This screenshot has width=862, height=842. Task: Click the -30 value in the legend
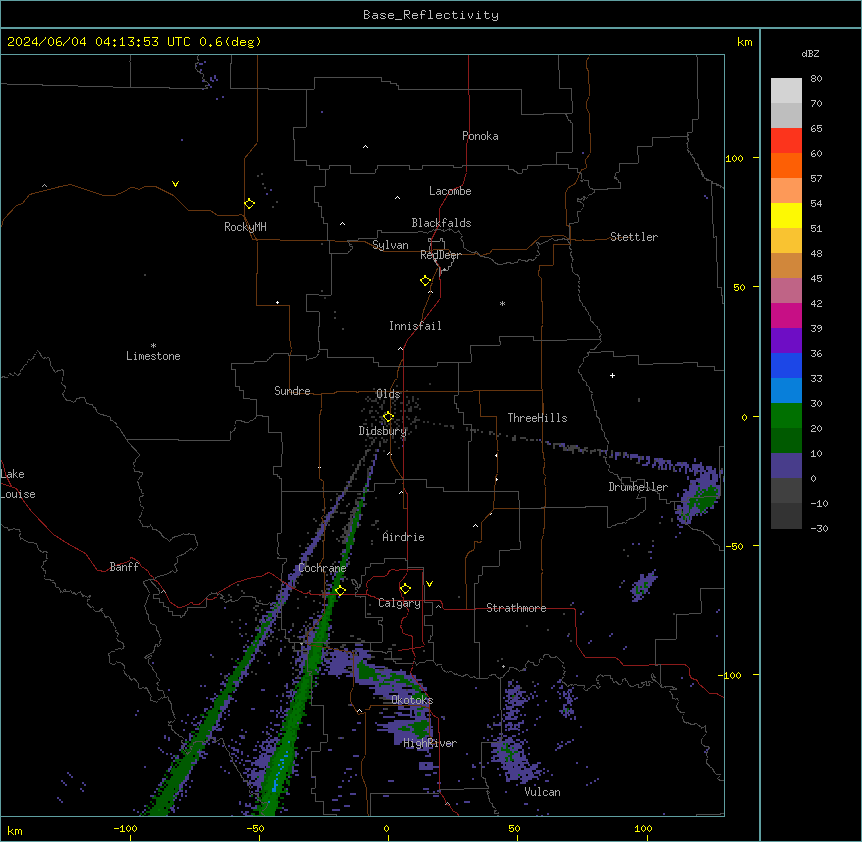pyautogui.click(x=819, y=528)
